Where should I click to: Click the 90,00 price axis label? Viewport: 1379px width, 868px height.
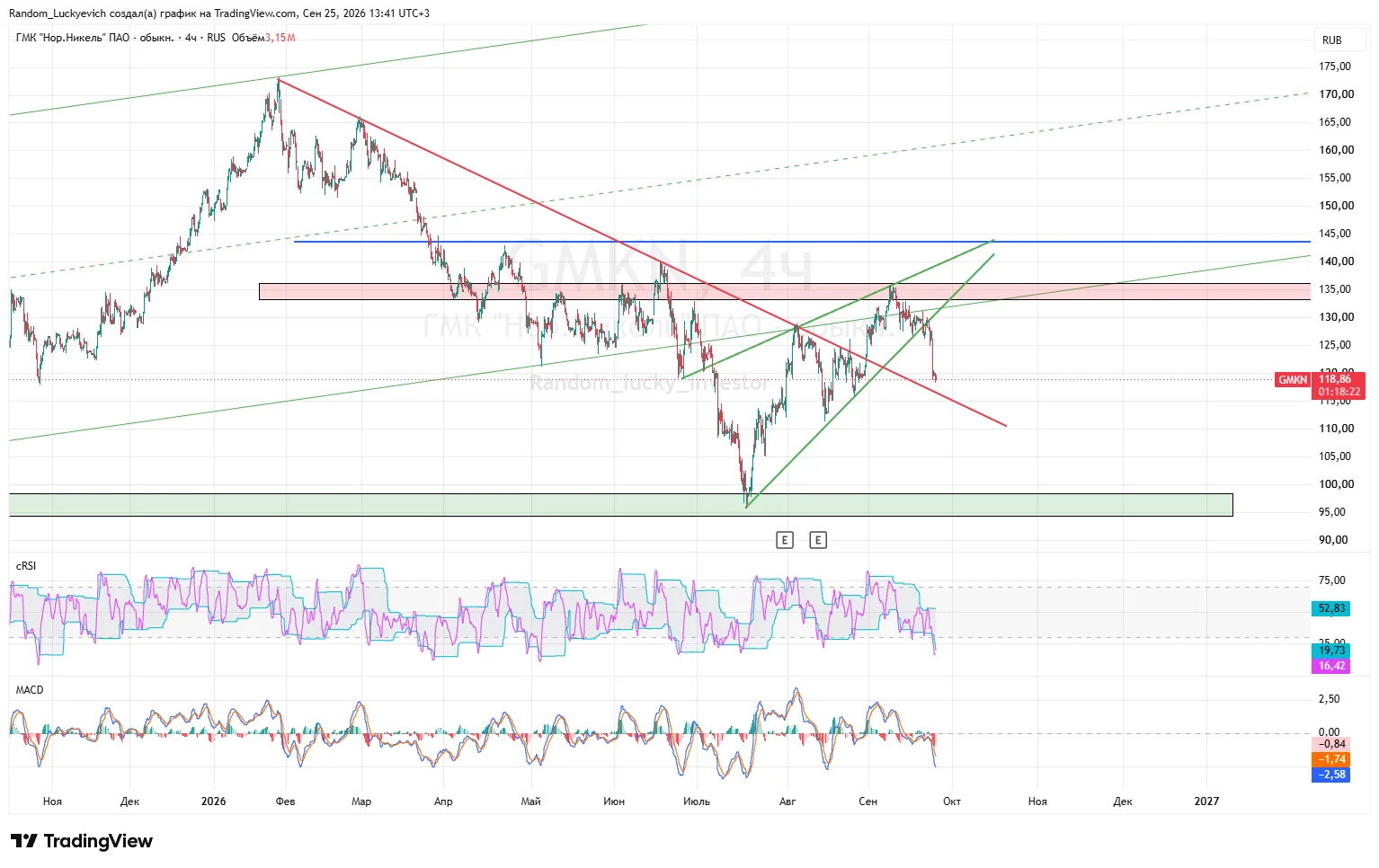click(1333, 540)
